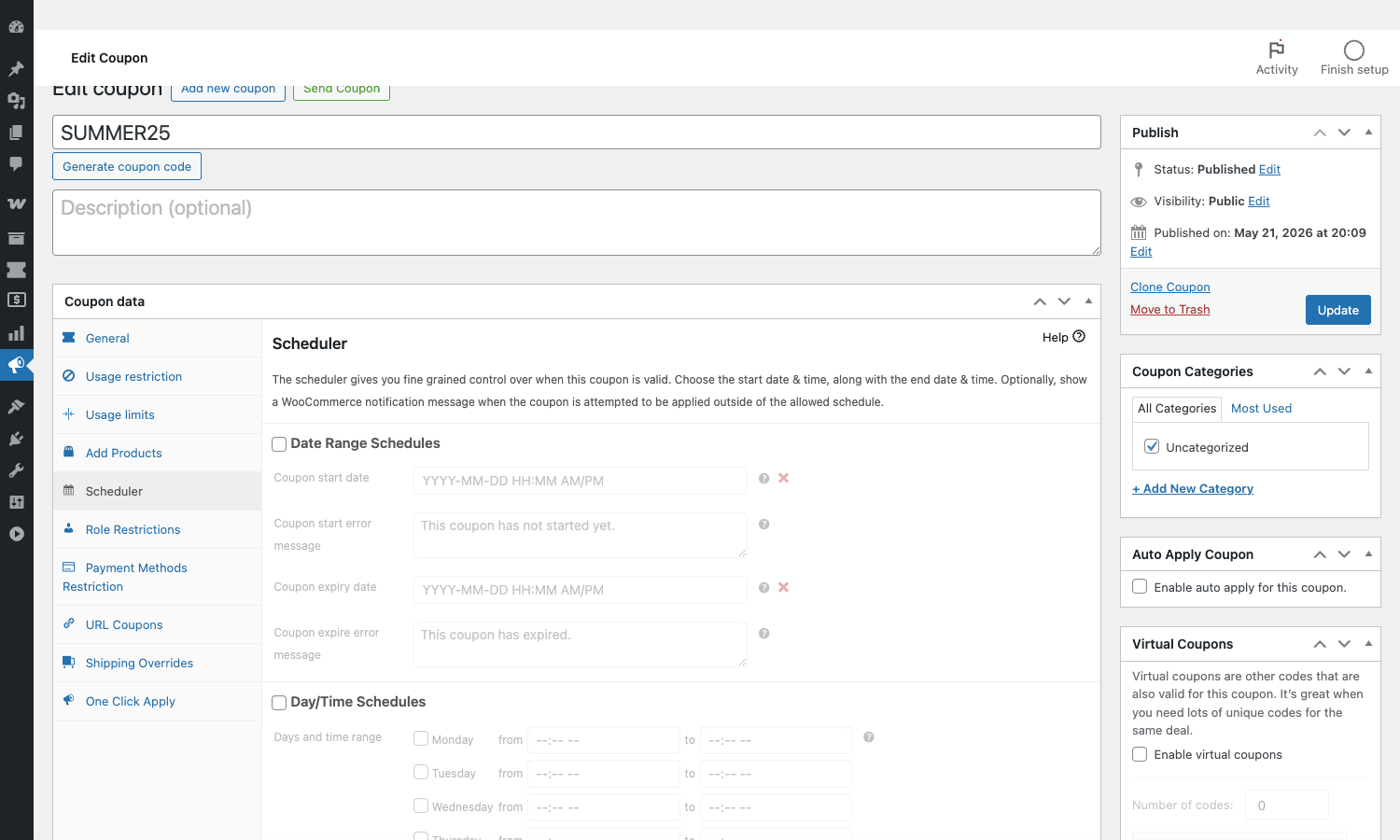The width and height of the screenshot is (1400, 840).
Task: Enable Day/Time Schedules checkbox
Action: point(279,703)
